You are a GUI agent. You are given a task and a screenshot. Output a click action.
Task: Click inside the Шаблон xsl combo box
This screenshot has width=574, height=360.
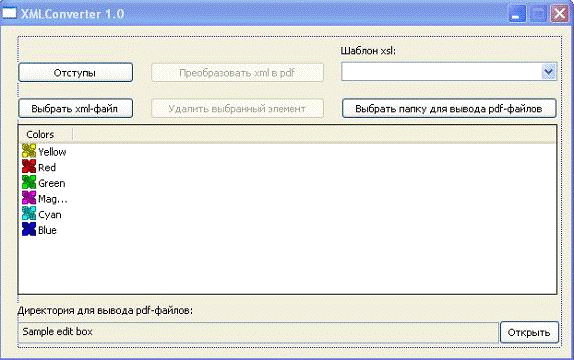coord(449,72)
